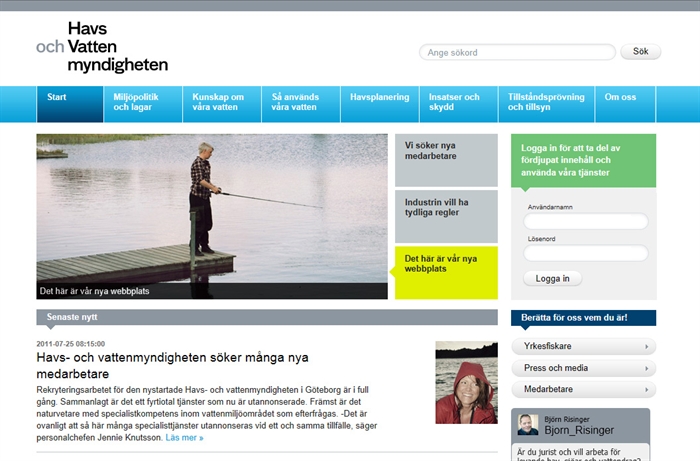The image size is (700, 461).
Task: Open Insatser och skydd menu item
Action: pos(459,104)
